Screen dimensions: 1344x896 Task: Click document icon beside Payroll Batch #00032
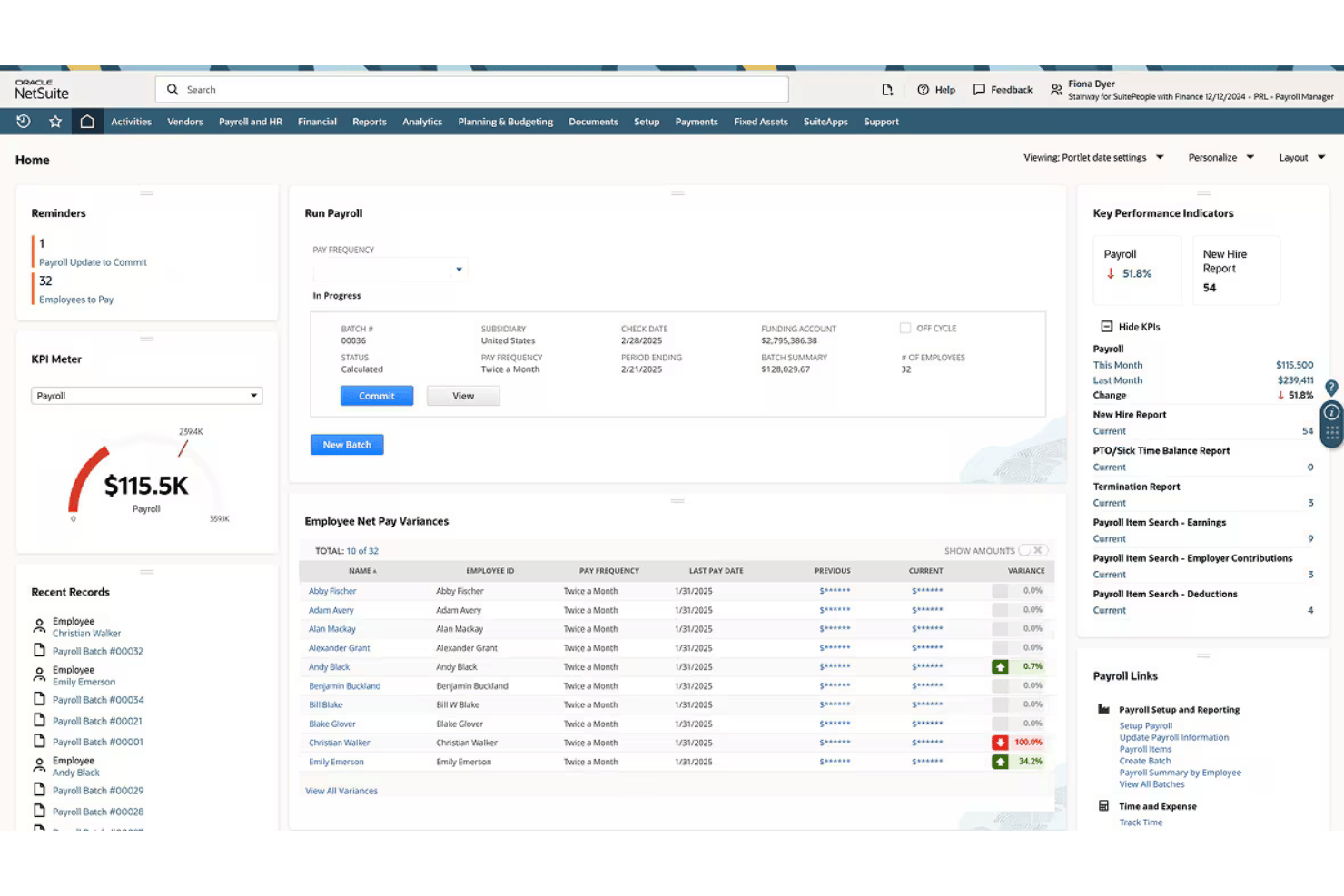pyautogui.click(x=39, y=650)
